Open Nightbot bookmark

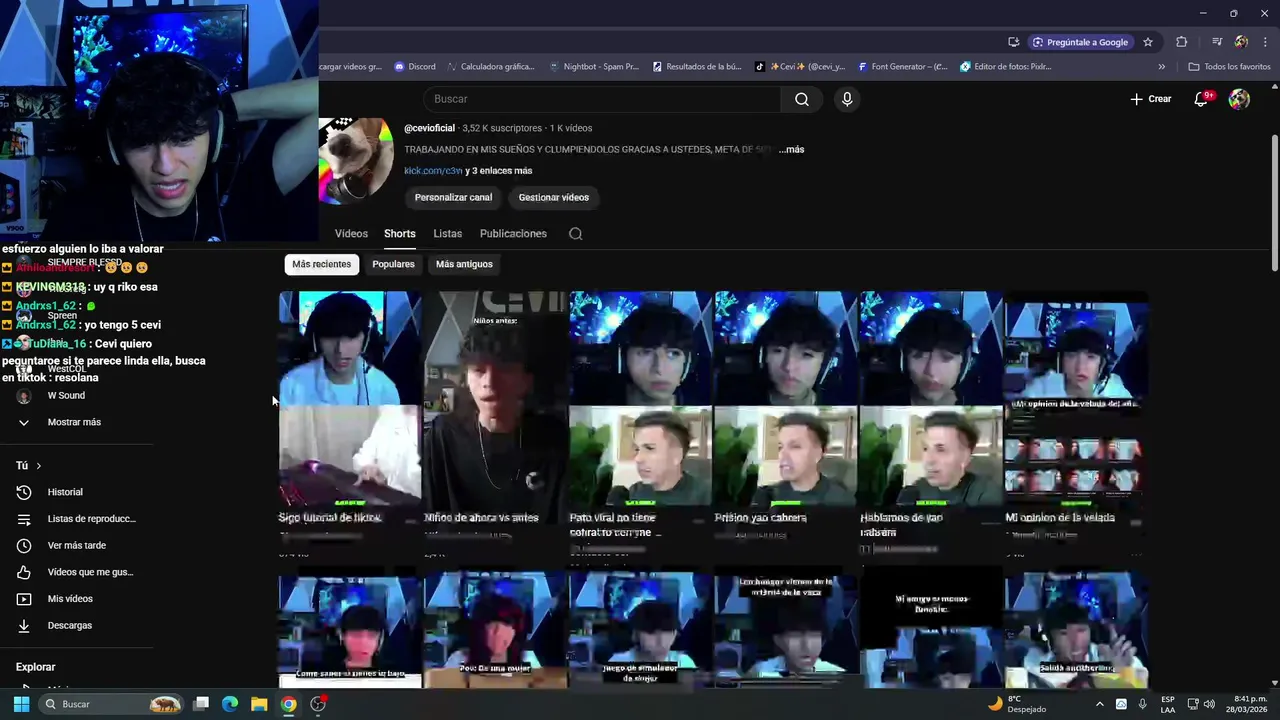pos(594,67)
